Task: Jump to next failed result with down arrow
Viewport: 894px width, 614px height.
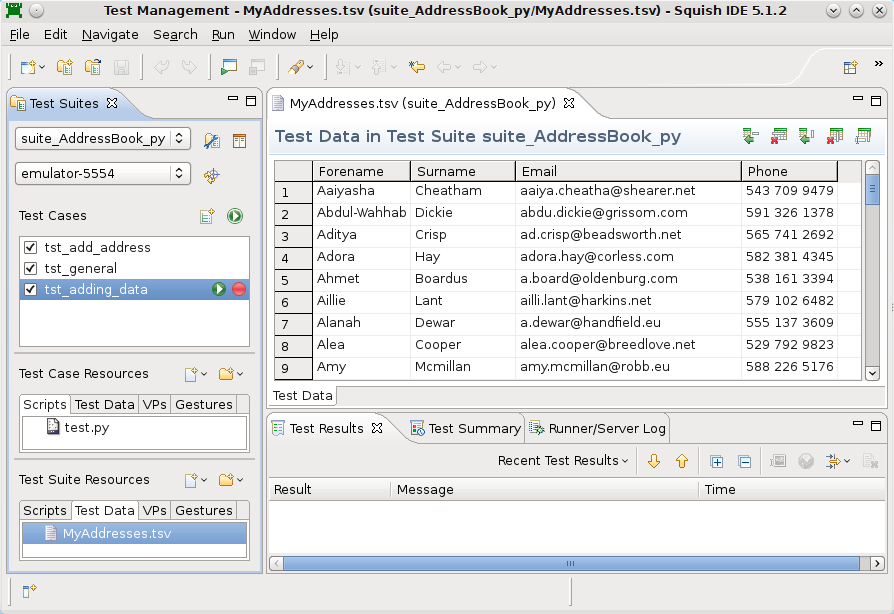Action: click(x=654, y=461)
